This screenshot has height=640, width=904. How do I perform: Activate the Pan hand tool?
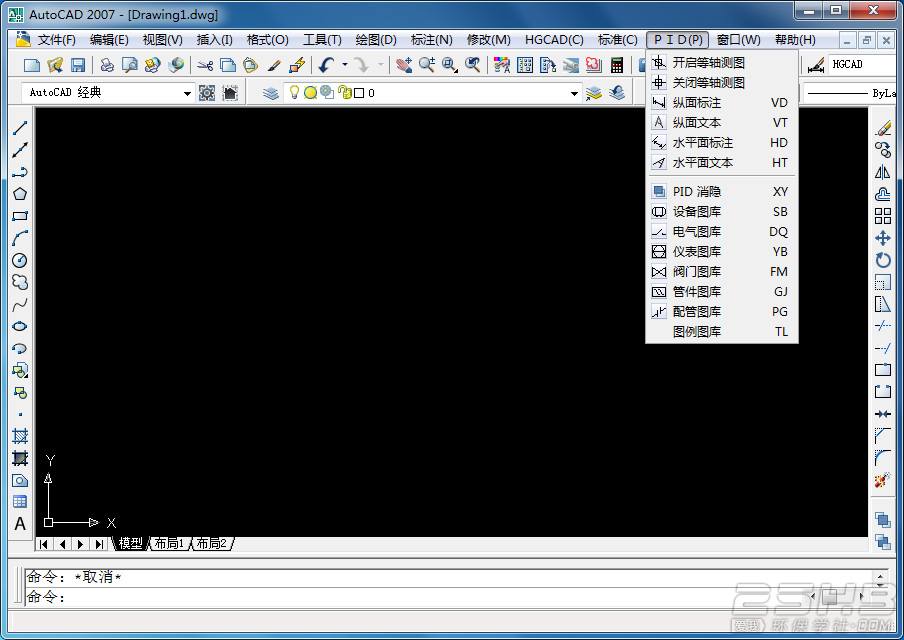point(404,65)
